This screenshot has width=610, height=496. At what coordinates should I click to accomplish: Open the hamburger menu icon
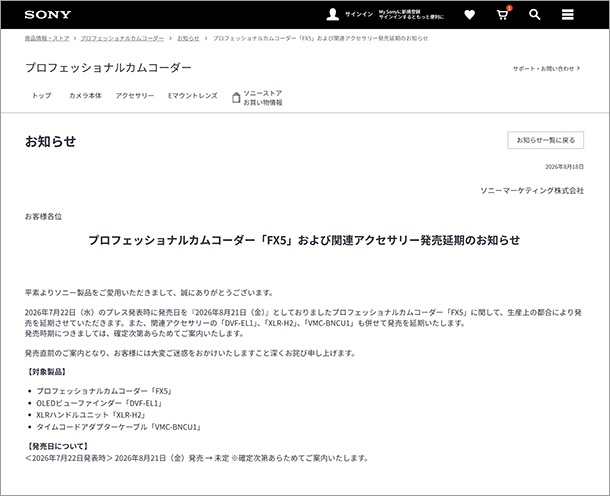coord(568,15)
